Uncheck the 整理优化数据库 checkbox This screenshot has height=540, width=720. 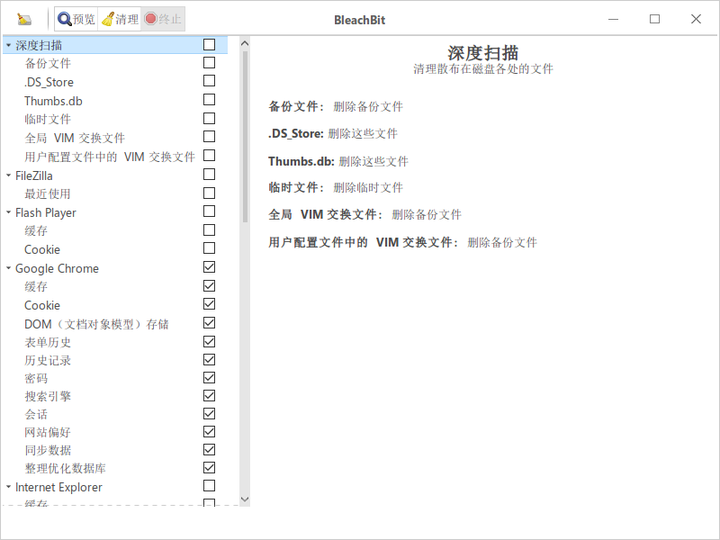pyautogui.click(x=209, y=467)
